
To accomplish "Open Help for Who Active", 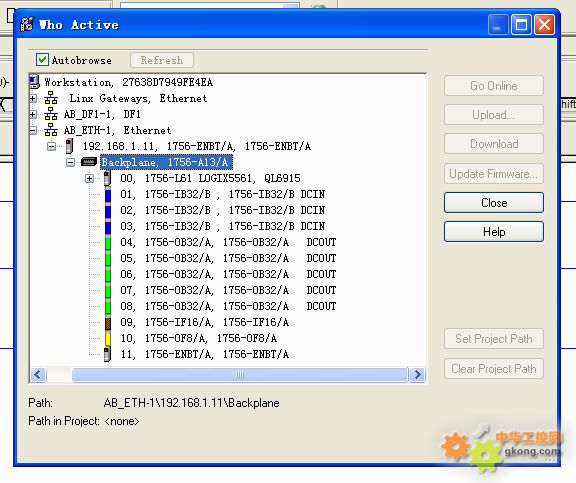I will coord(494,232).
